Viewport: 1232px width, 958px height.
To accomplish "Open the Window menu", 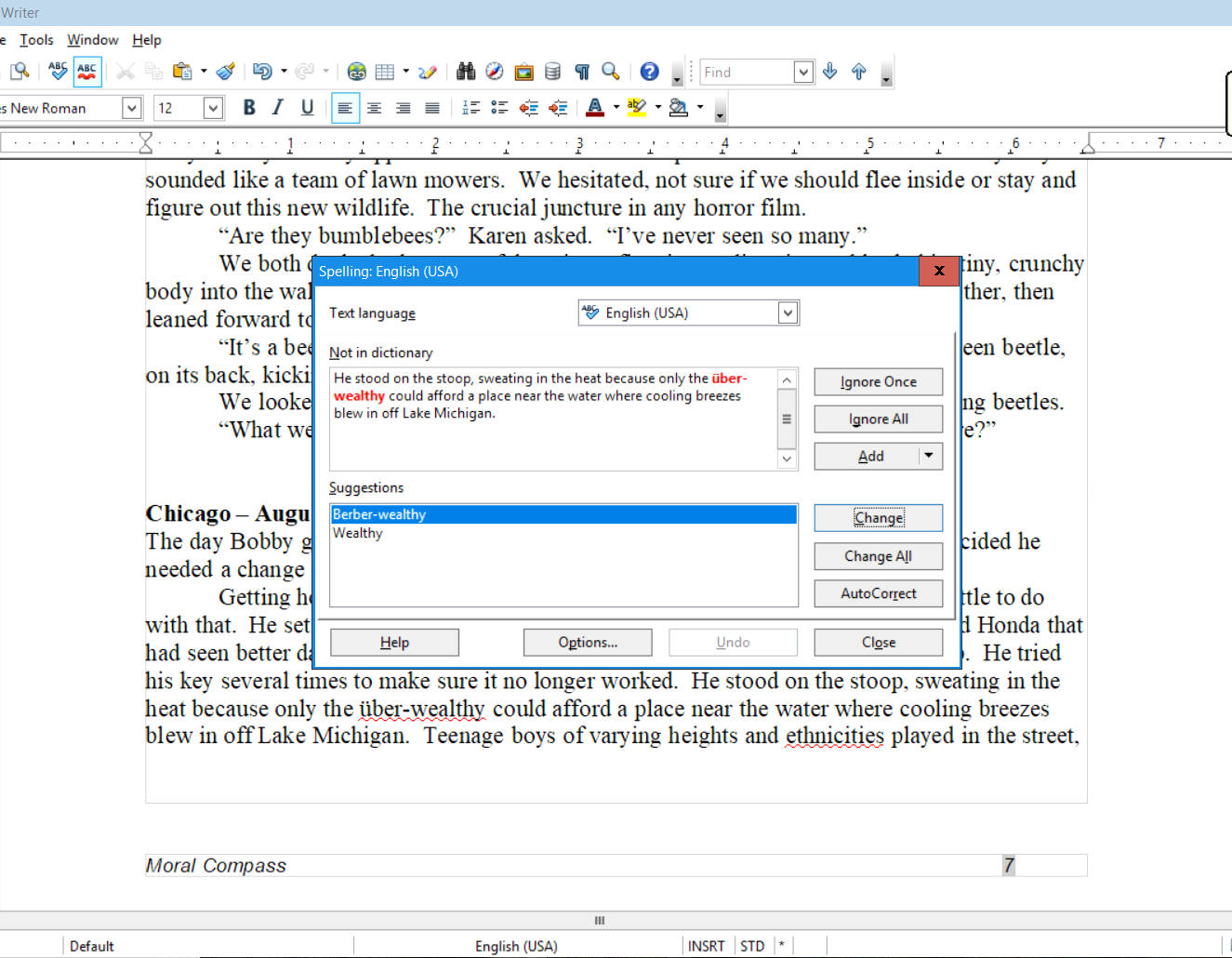I will (x=92, y=39).
